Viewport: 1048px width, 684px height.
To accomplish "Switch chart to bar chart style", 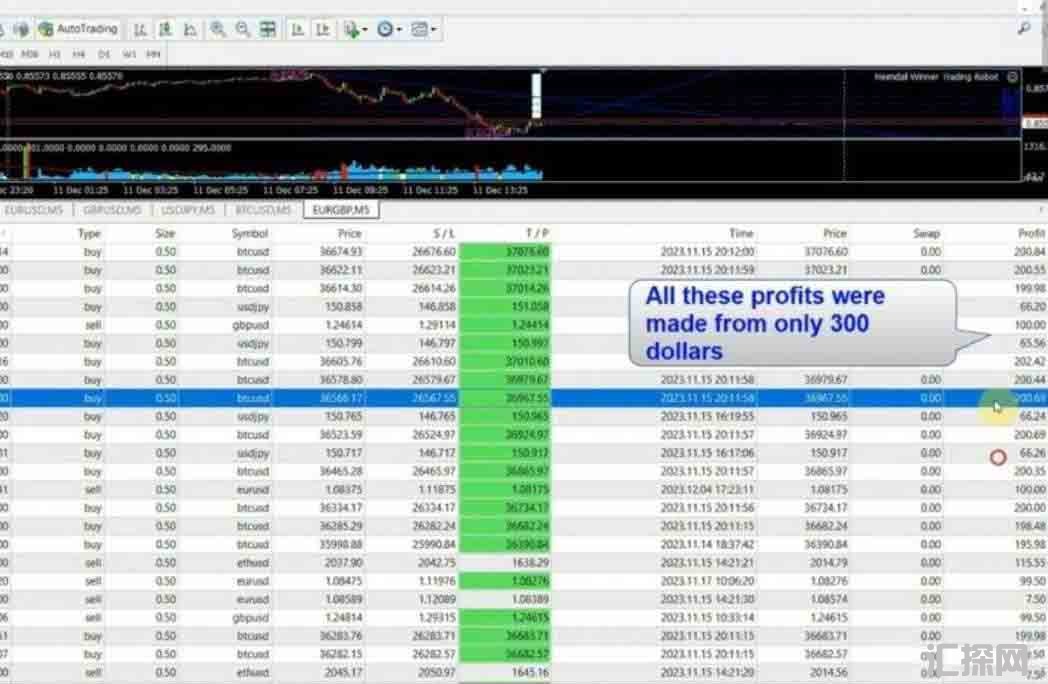I will click(140, 30).
